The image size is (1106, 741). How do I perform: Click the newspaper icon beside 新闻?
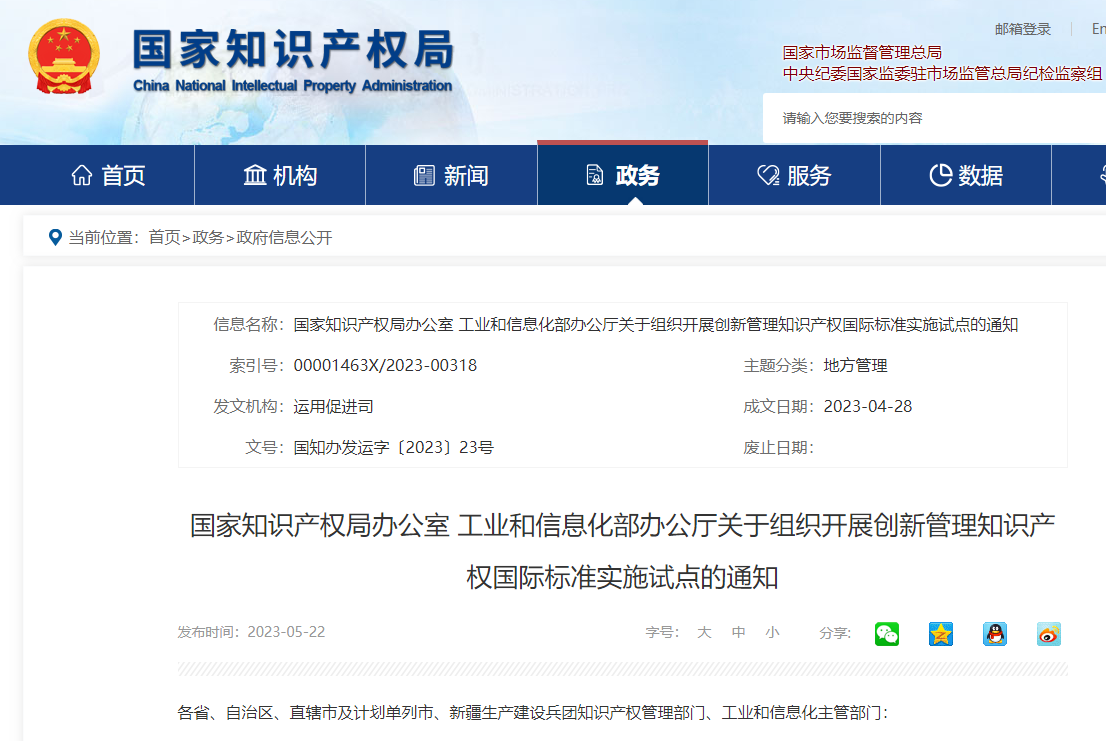click(424, 175)
